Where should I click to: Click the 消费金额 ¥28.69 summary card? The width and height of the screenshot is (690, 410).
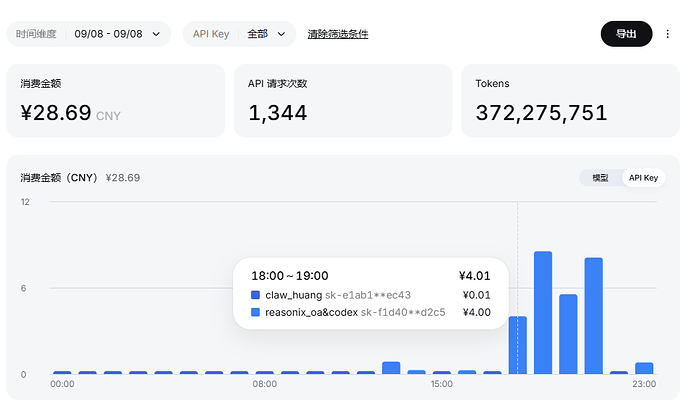[x=116, y=101]
